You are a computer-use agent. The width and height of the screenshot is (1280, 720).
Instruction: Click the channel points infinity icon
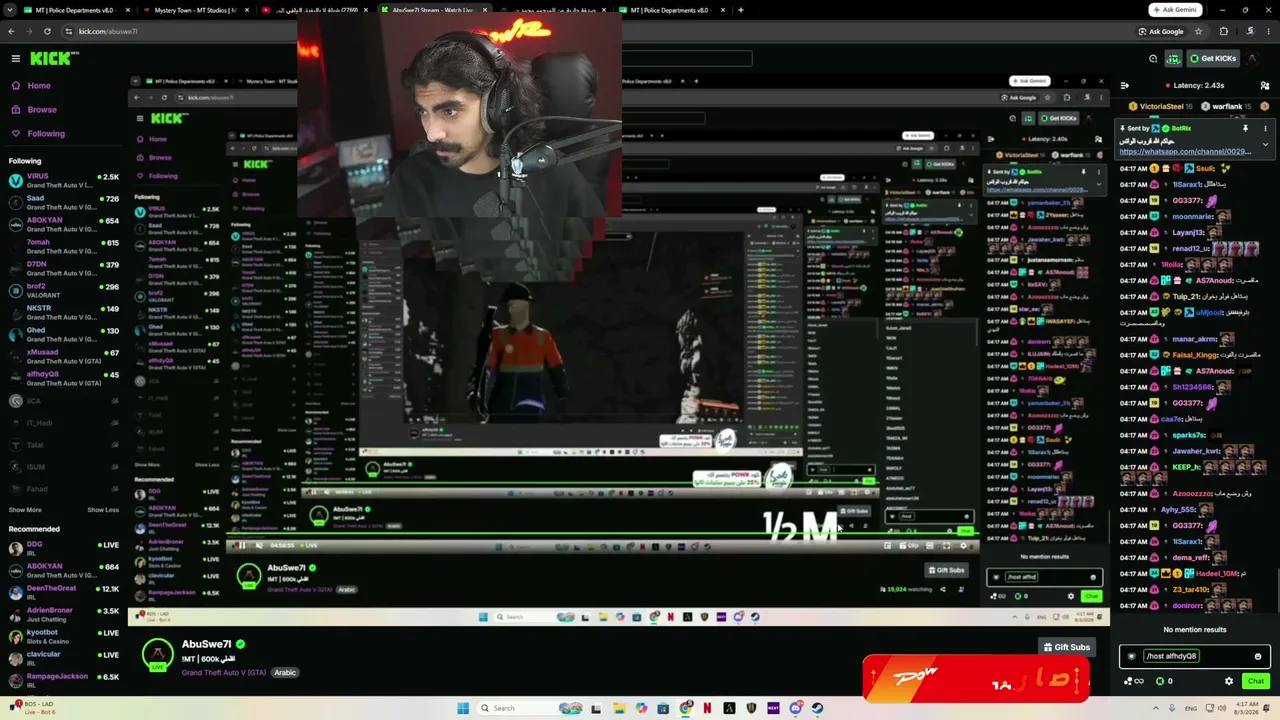[1134, 681]
